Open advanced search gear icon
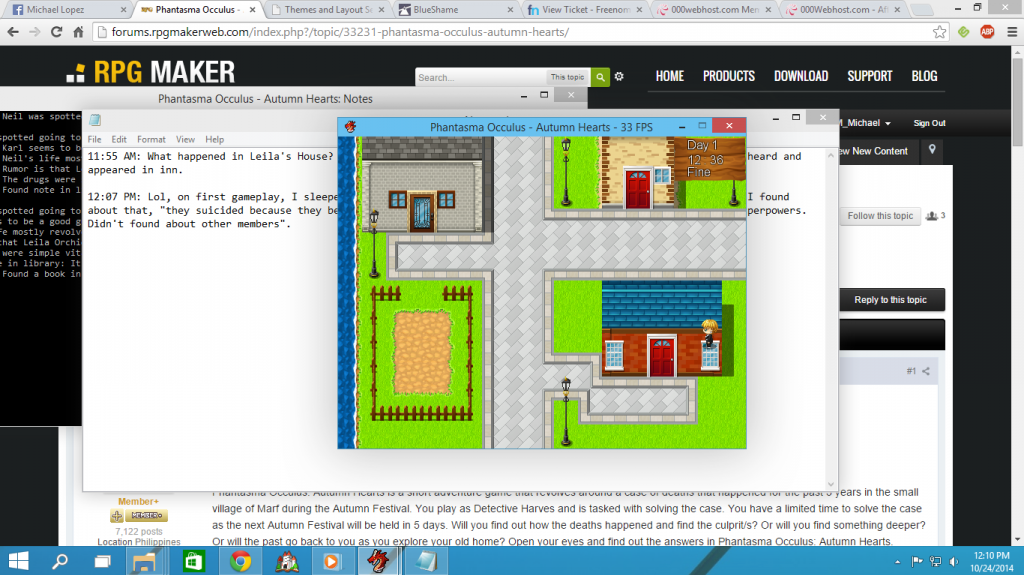The height and width of the screenshot is (575, 1024). 619,77
